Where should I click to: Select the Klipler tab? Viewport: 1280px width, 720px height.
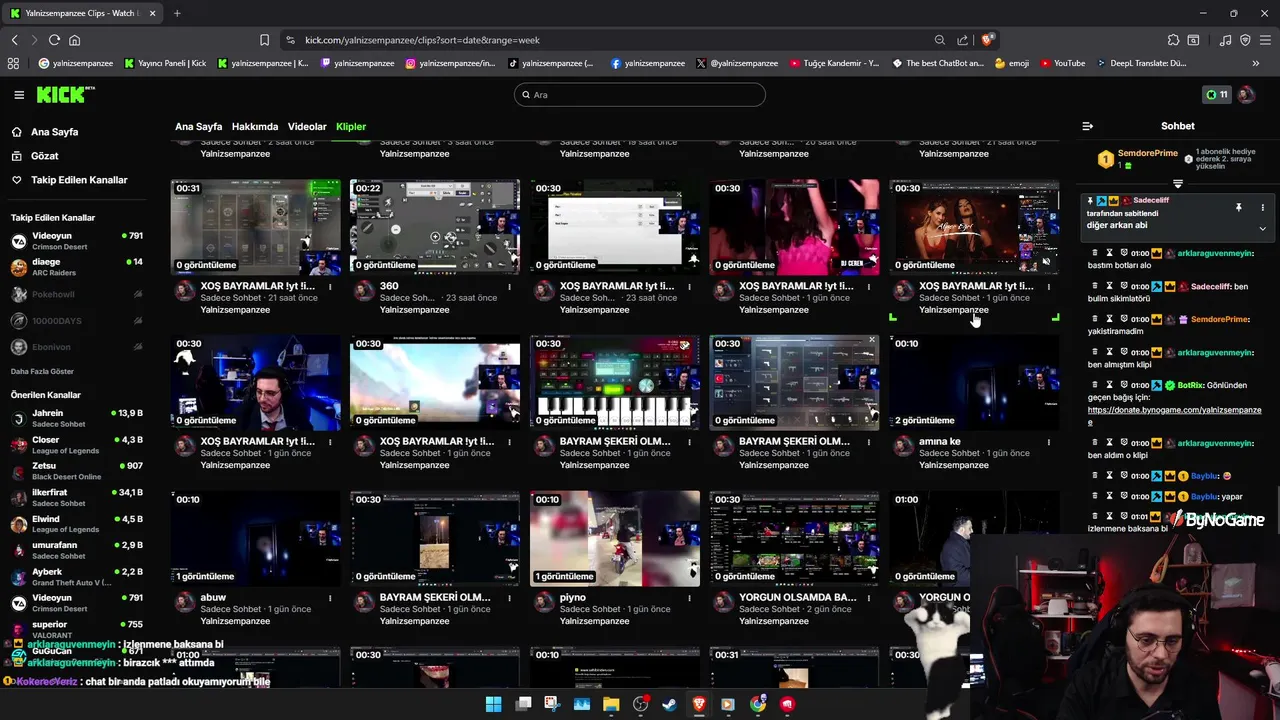coord(351,127)
